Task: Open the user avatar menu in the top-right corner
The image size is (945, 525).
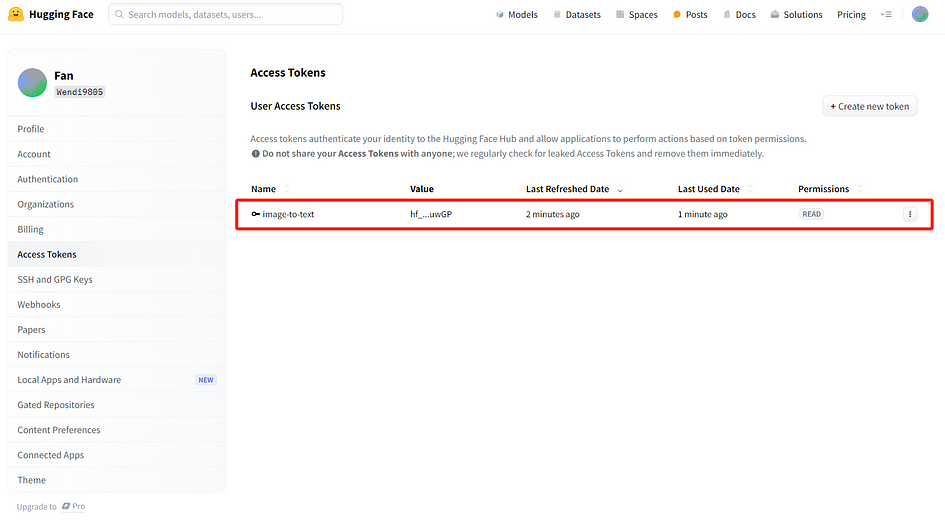Action: (x=920, y=14)
